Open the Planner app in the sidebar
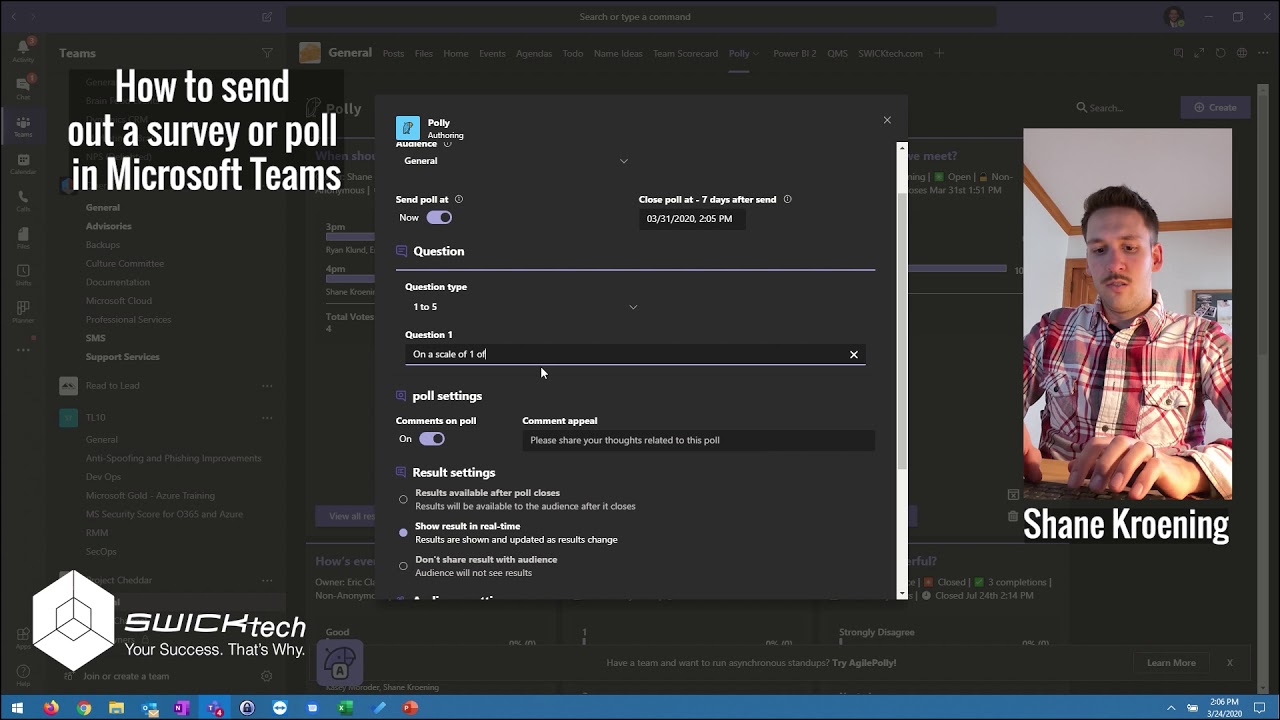Screen dimensions: 1280x720 (23, 311)
